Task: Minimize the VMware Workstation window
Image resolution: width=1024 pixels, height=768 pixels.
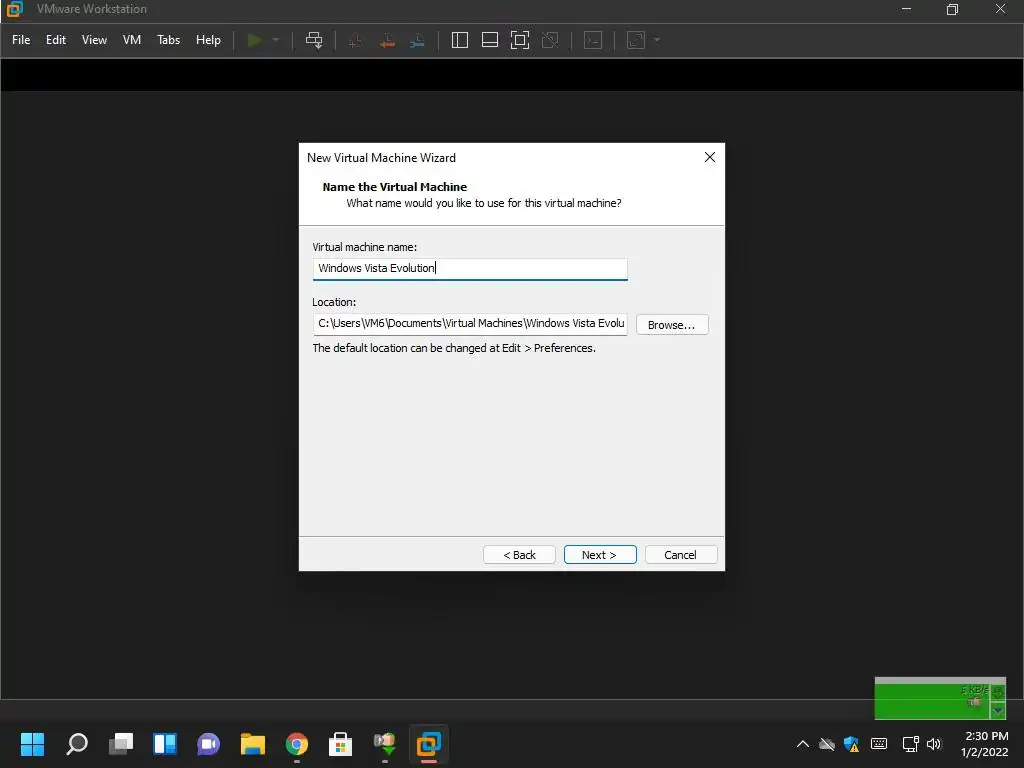Action: pyautogui.click(x=906, y=9)
